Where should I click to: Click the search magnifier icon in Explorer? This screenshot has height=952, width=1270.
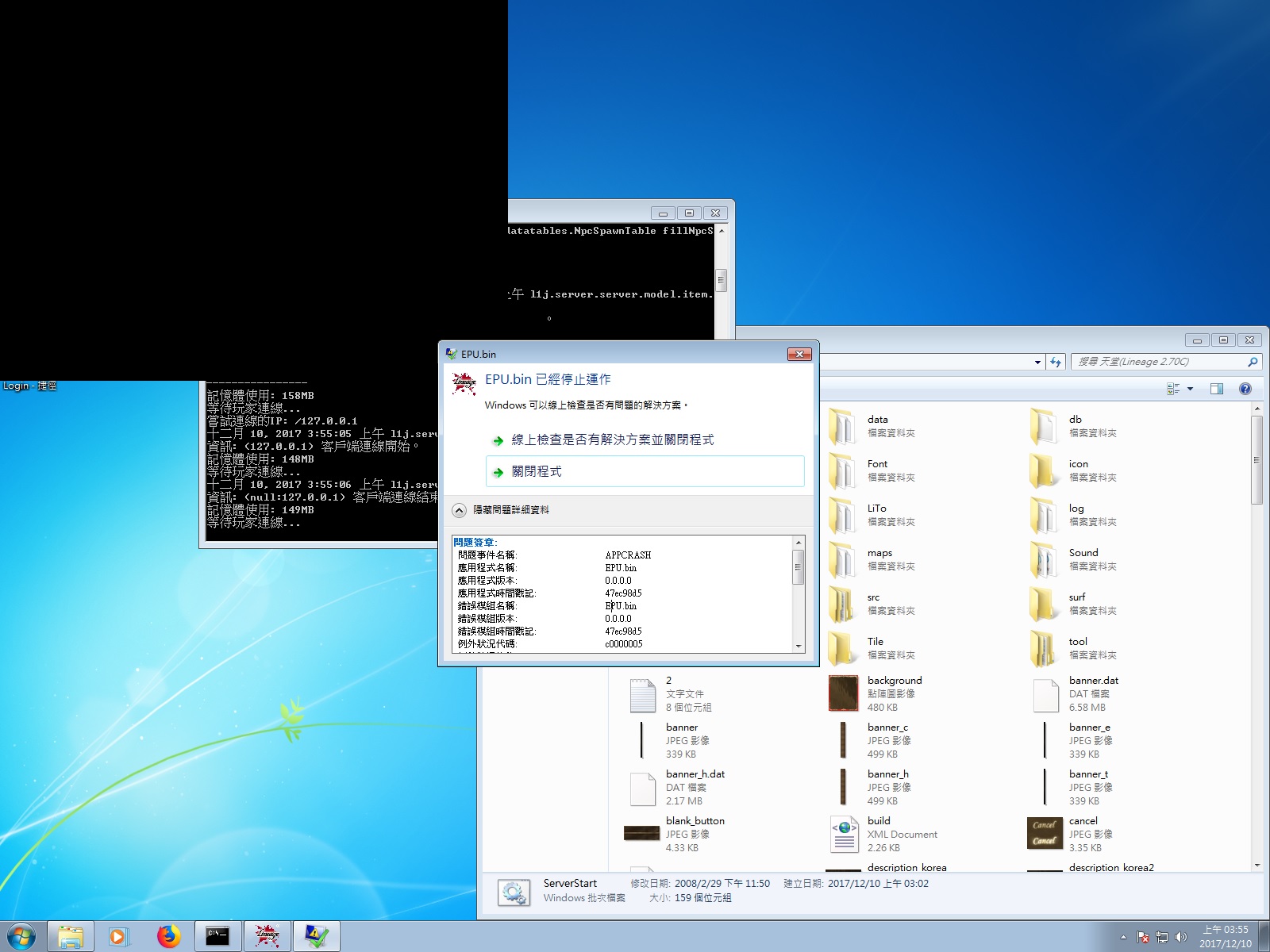tap(1253, 362)
